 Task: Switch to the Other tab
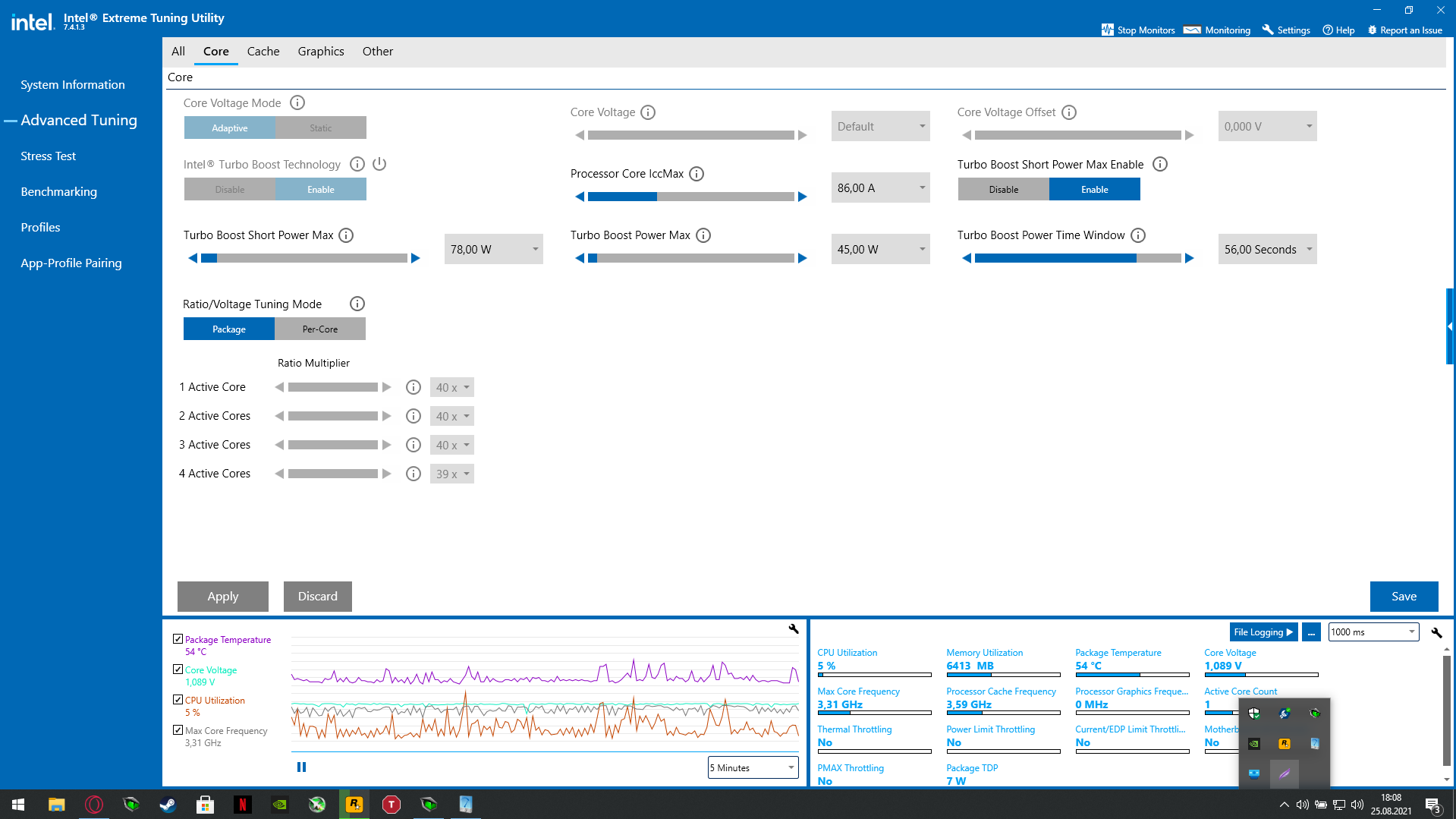[x=378, y=52]
